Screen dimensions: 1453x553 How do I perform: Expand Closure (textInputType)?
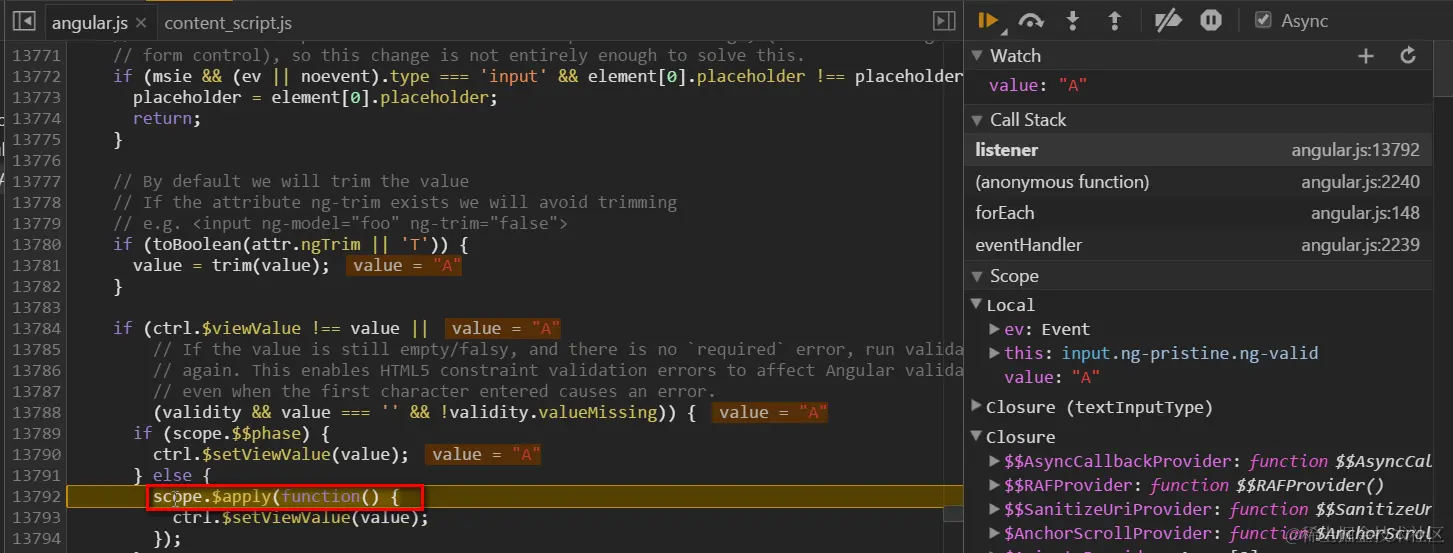(977, 406)
